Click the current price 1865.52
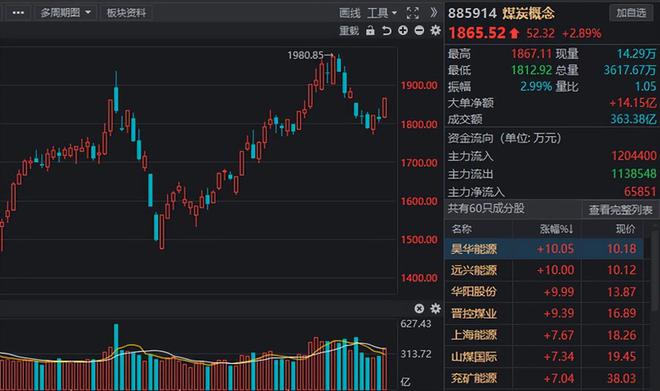Image resolution: width=660 pixels, height=391 pixels. pyautogui.click(x=477, y=33)
